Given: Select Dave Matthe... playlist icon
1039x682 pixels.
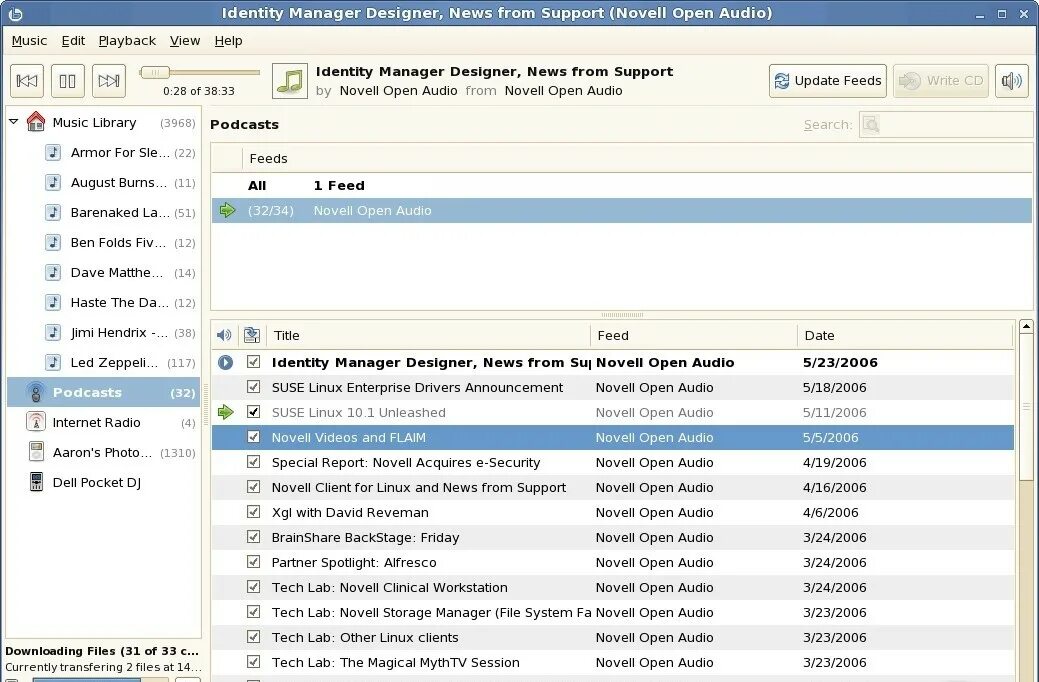Looking at the screenshot, I should click(x=53, y=272).
